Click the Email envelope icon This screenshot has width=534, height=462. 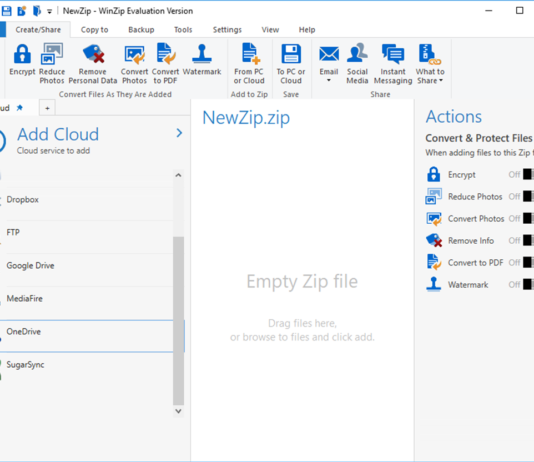click(x=329, y=54)
